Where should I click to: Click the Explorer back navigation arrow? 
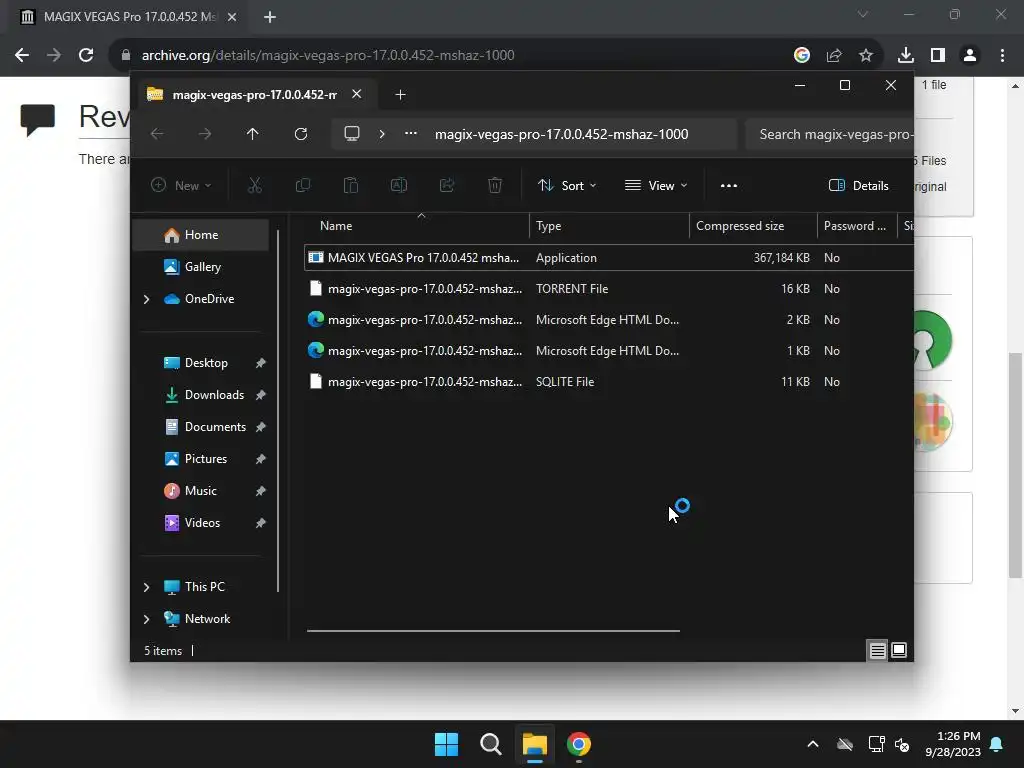(157, 134)
